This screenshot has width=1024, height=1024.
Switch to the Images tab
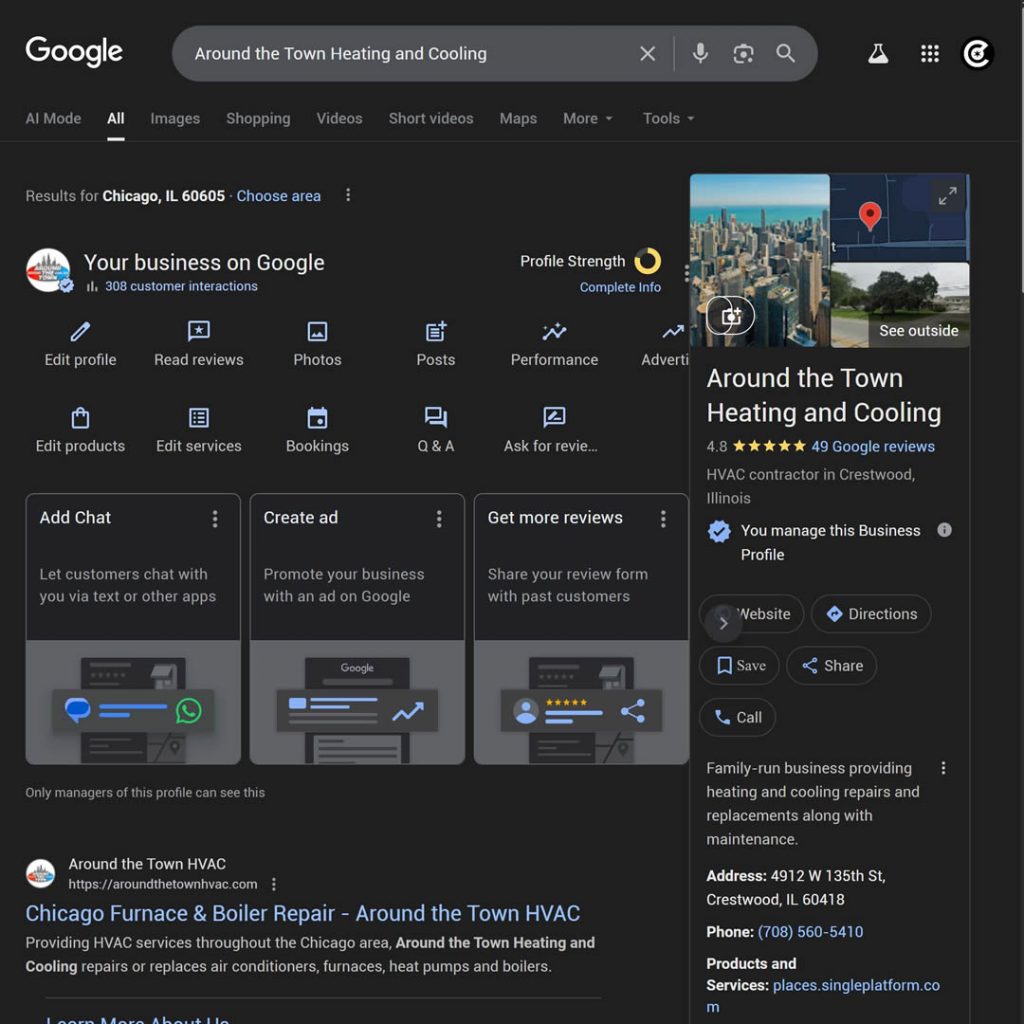[x=175, y=118]
